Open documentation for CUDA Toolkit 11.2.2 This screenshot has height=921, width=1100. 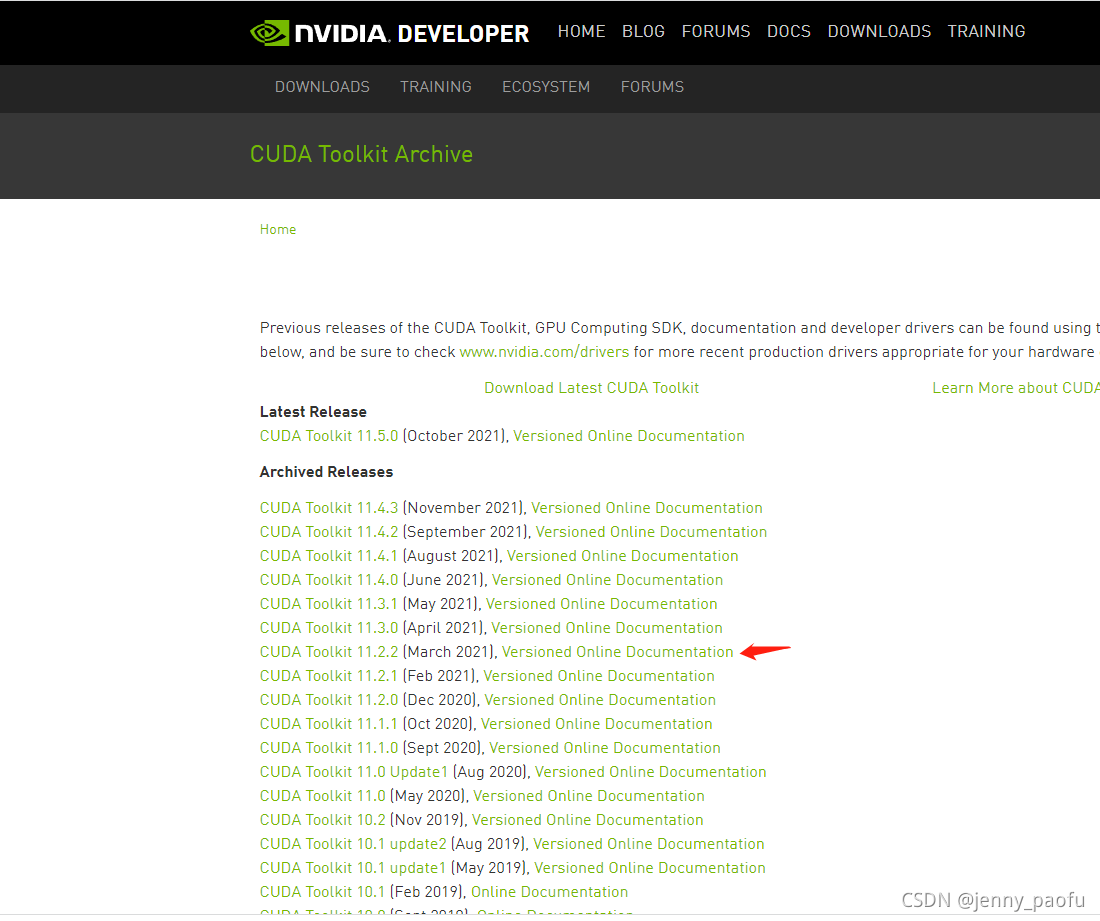point(617,652)
